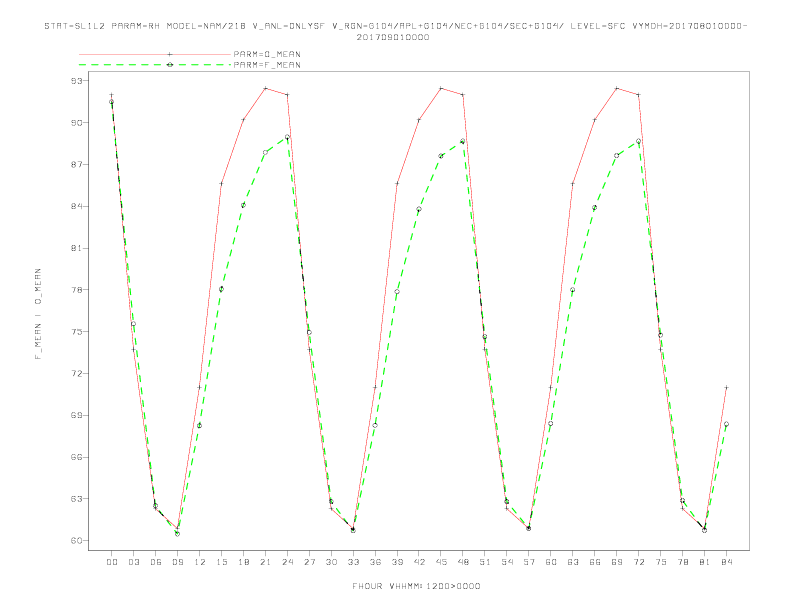Click x-axis tick label 66
The height and width of the screenshot is (612, 792).
click(595, 562)
